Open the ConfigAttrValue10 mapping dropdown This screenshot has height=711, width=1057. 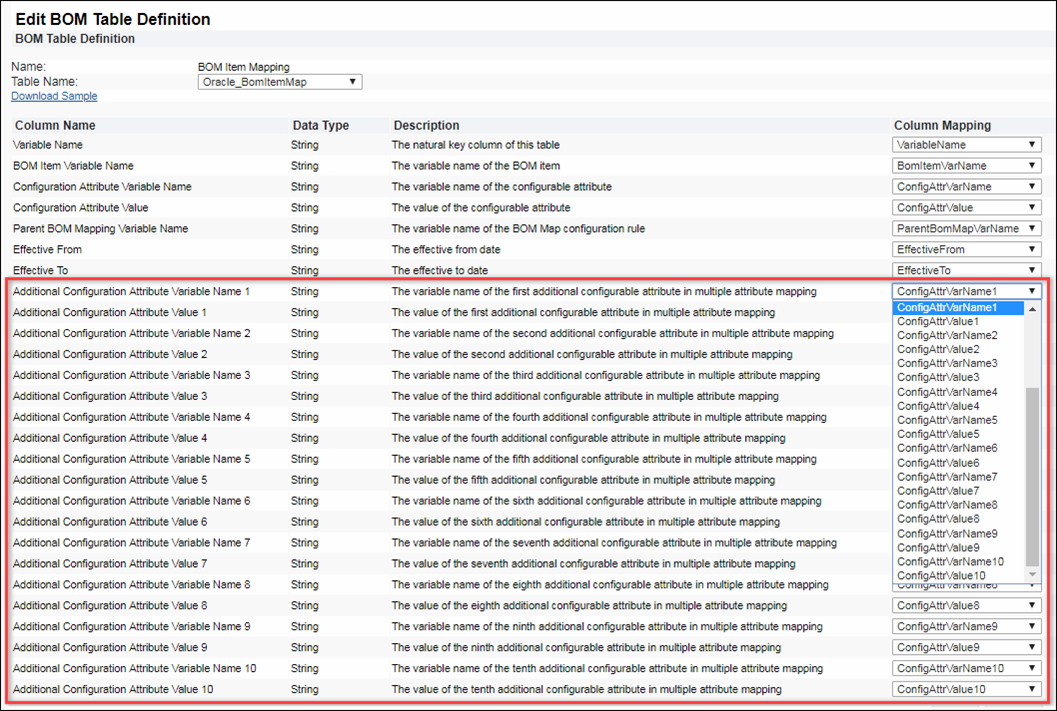point(965,688)
